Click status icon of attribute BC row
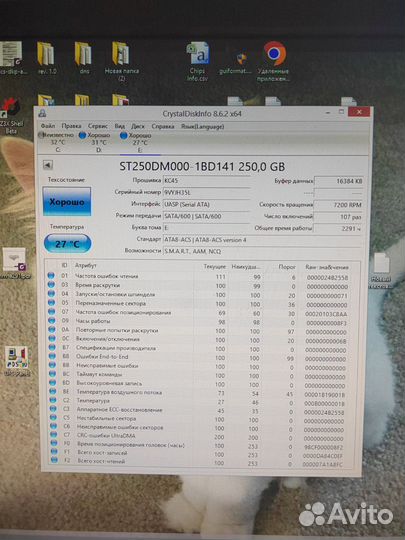Image resolution: width=405 pixels, height=540 pixels. pos(52,374)
